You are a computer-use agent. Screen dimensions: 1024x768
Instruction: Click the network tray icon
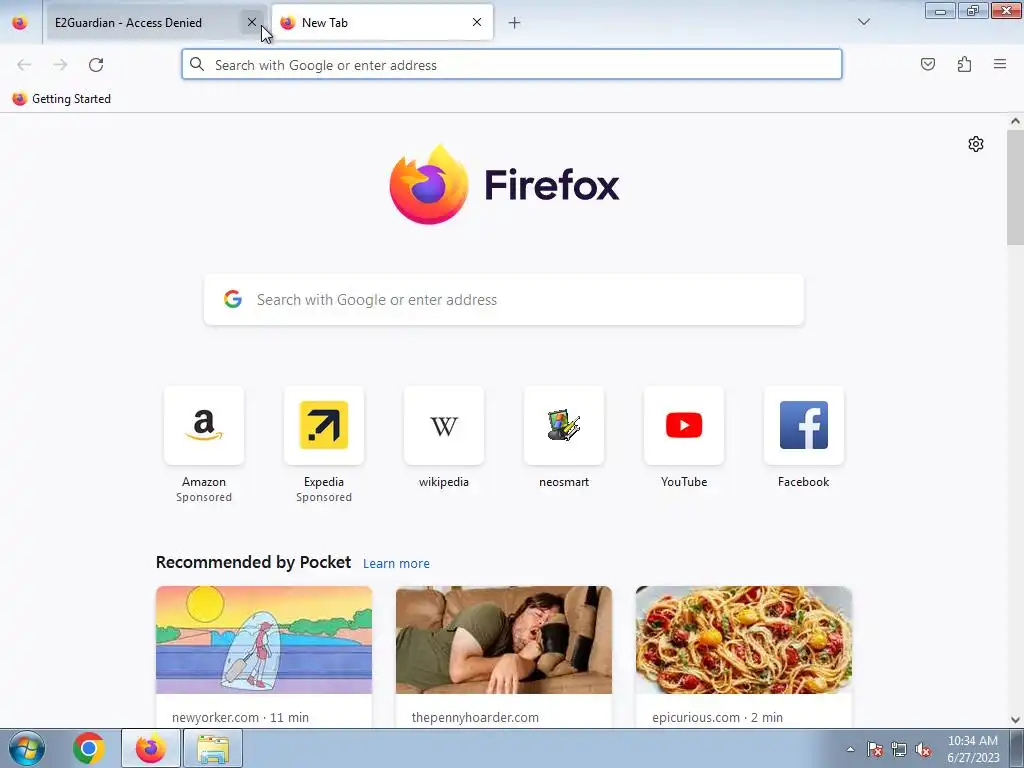click(899, 749)
